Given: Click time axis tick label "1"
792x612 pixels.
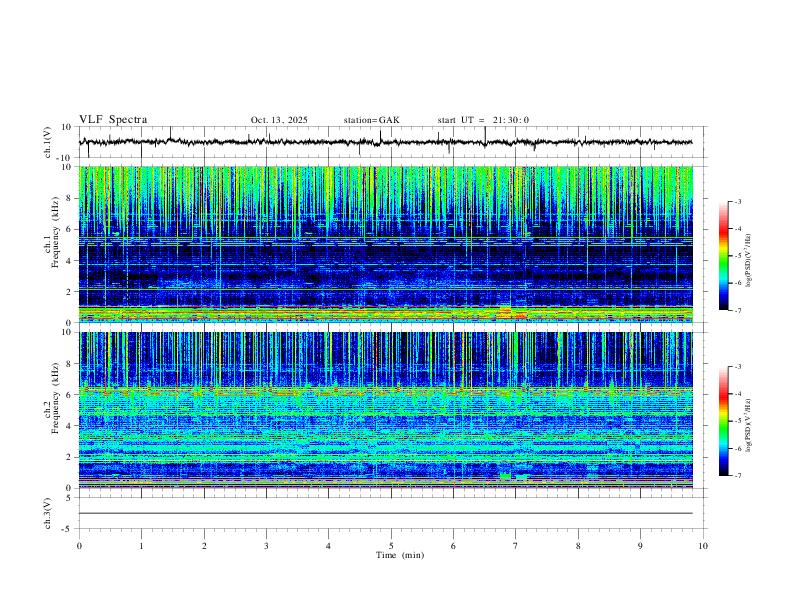Looking at the screenshot, I should tap(141, 546).
